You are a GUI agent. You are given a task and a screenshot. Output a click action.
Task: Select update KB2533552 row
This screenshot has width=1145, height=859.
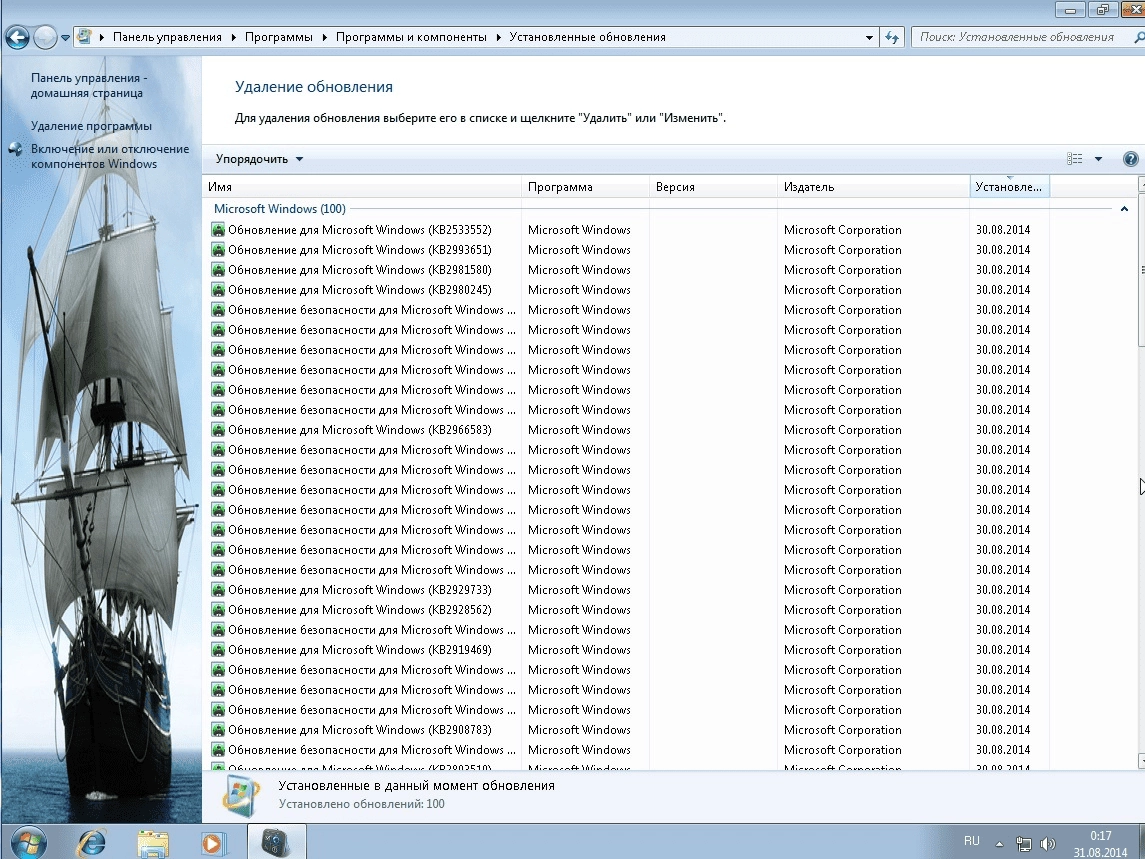628,229
